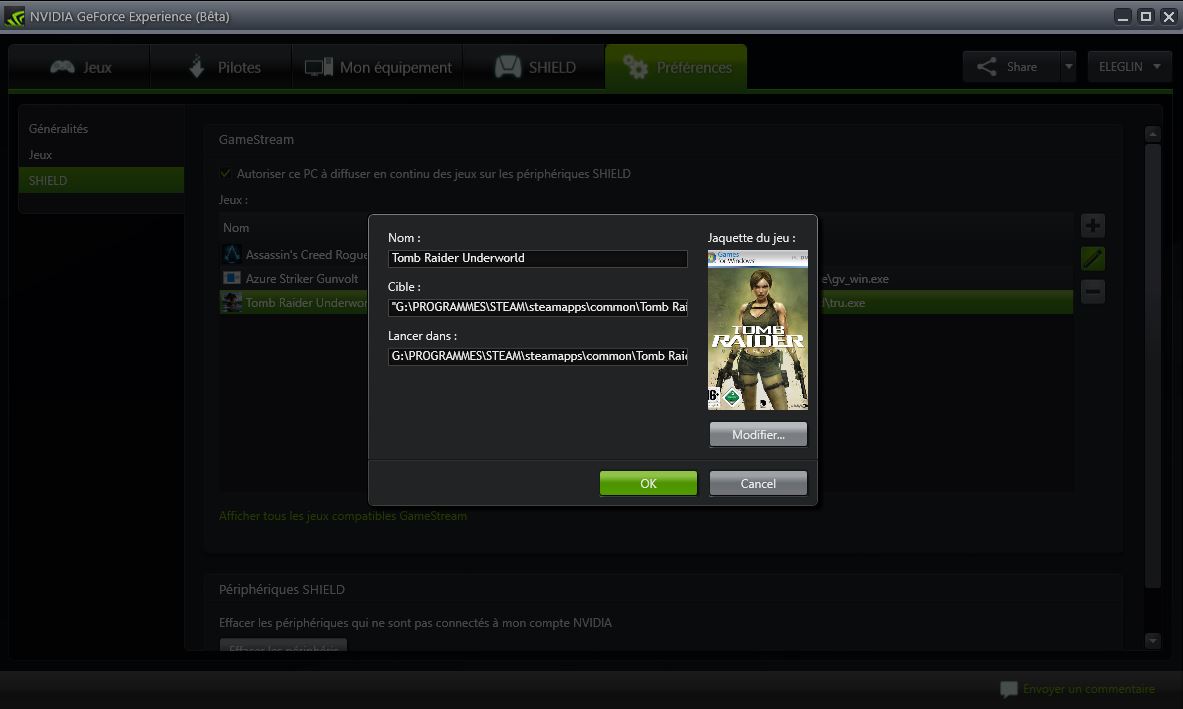Viewport: 1183px width, 709px height.
Task: Click the minus icon to remove a game
Action: [x=1092, y=291]
